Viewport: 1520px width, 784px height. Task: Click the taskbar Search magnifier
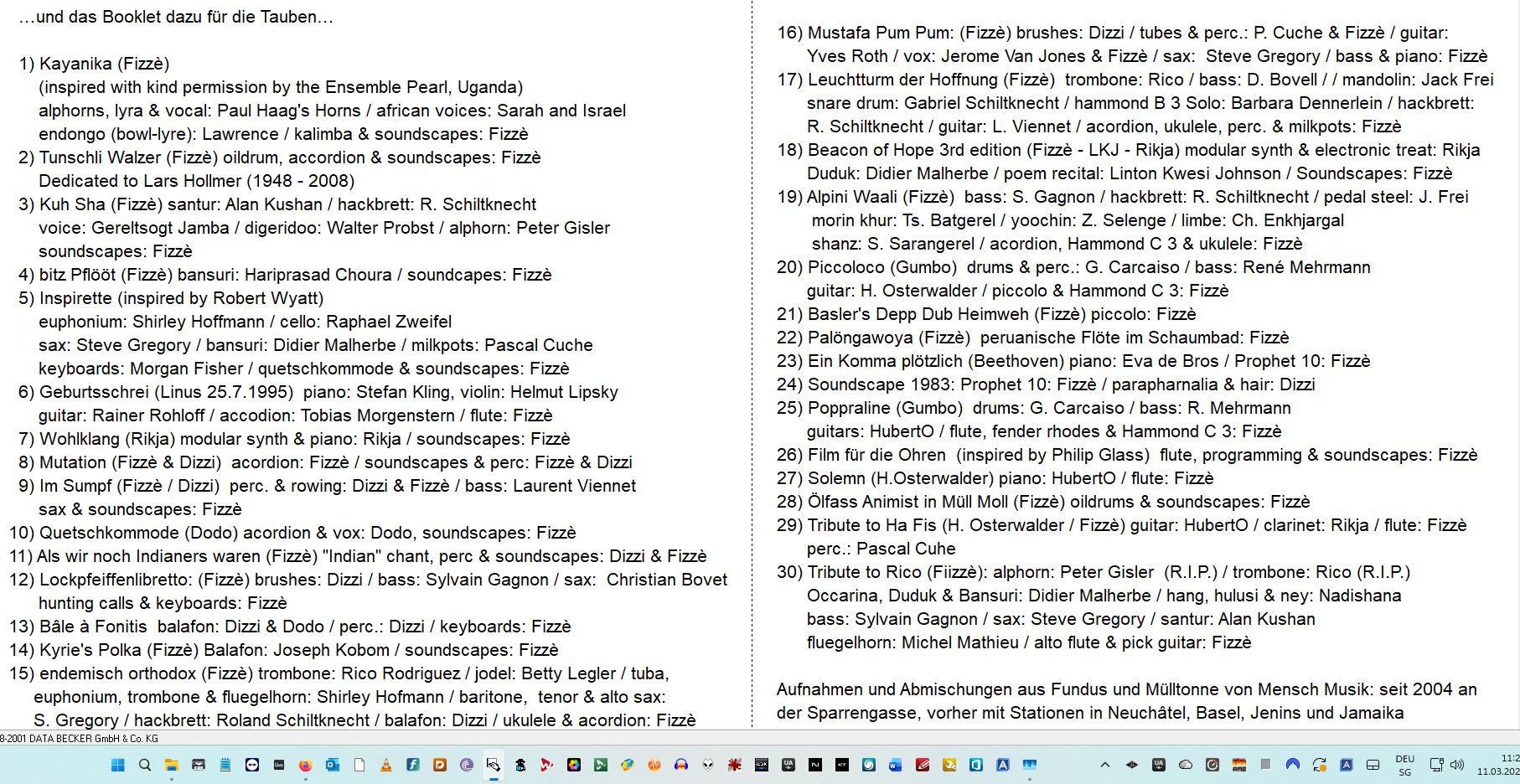(x=145, y=765)
